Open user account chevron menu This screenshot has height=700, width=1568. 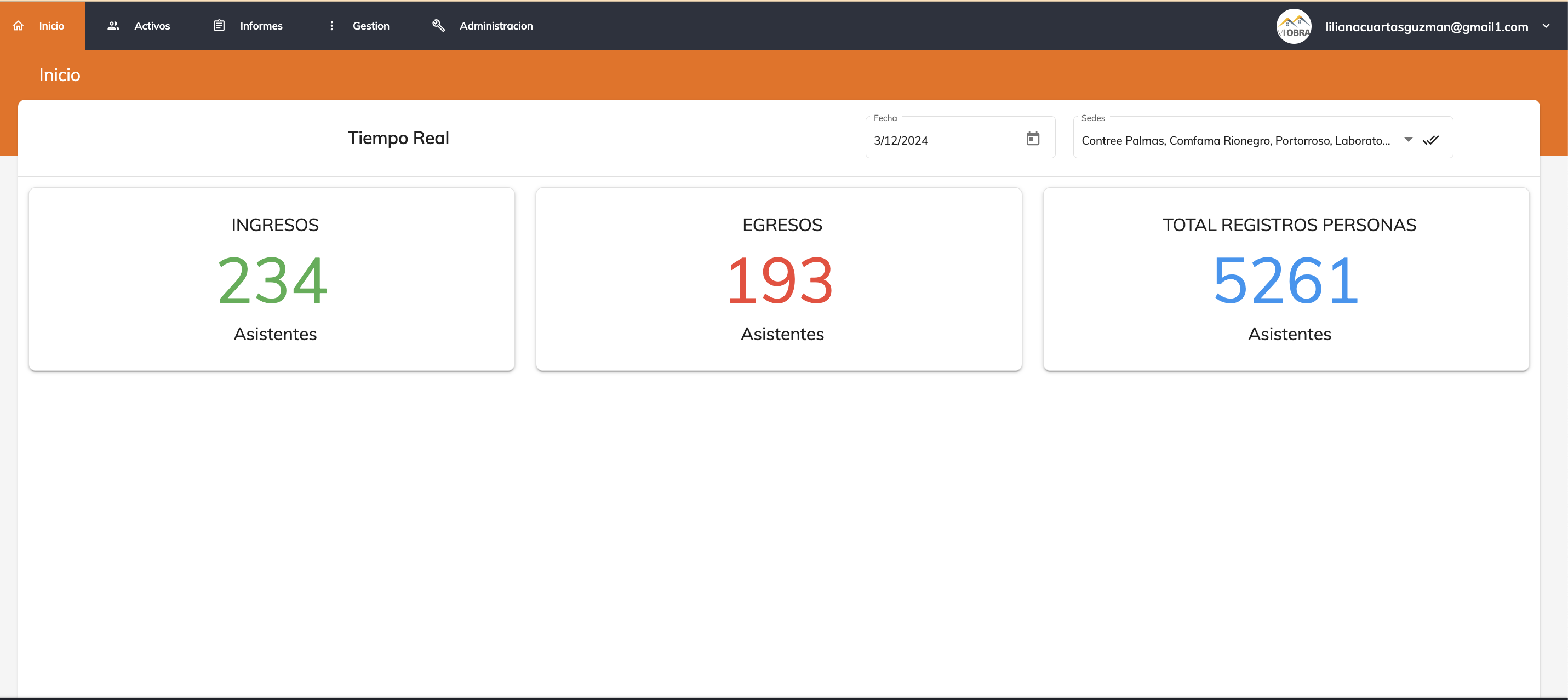click(1546, 26)
